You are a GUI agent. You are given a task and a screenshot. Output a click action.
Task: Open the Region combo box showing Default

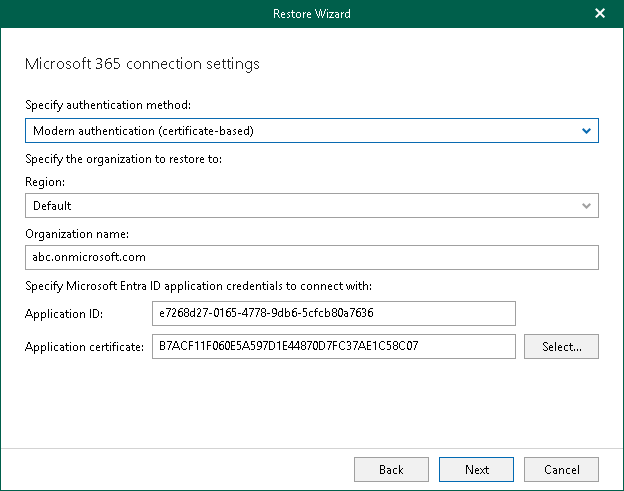coord(300,206)
